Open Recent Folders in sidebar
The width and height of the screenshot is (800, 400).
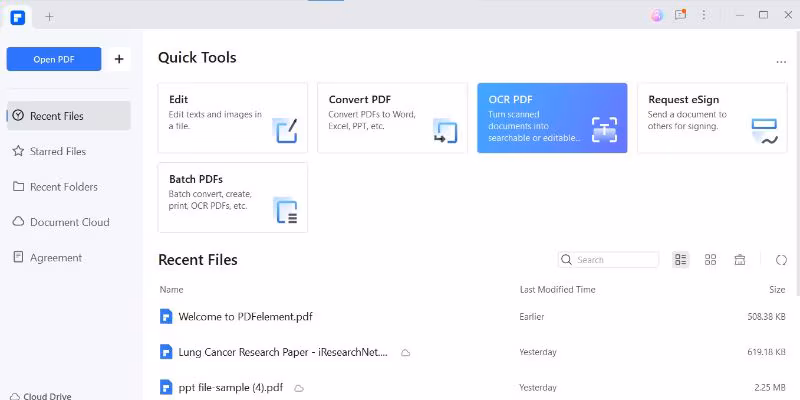tap(68, 187)
